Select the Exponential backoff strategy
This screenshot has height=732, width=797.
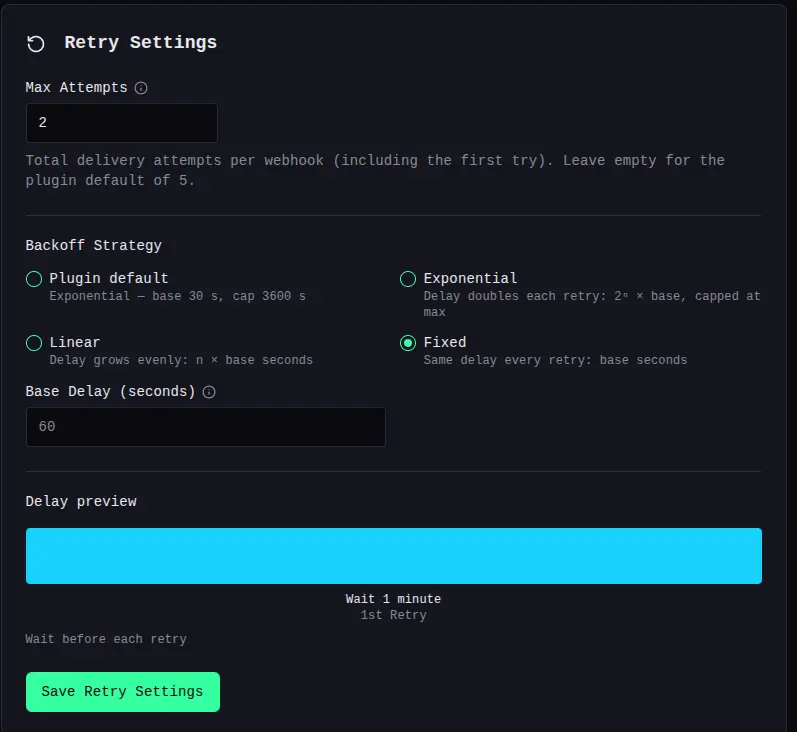(x=408, y=279)
